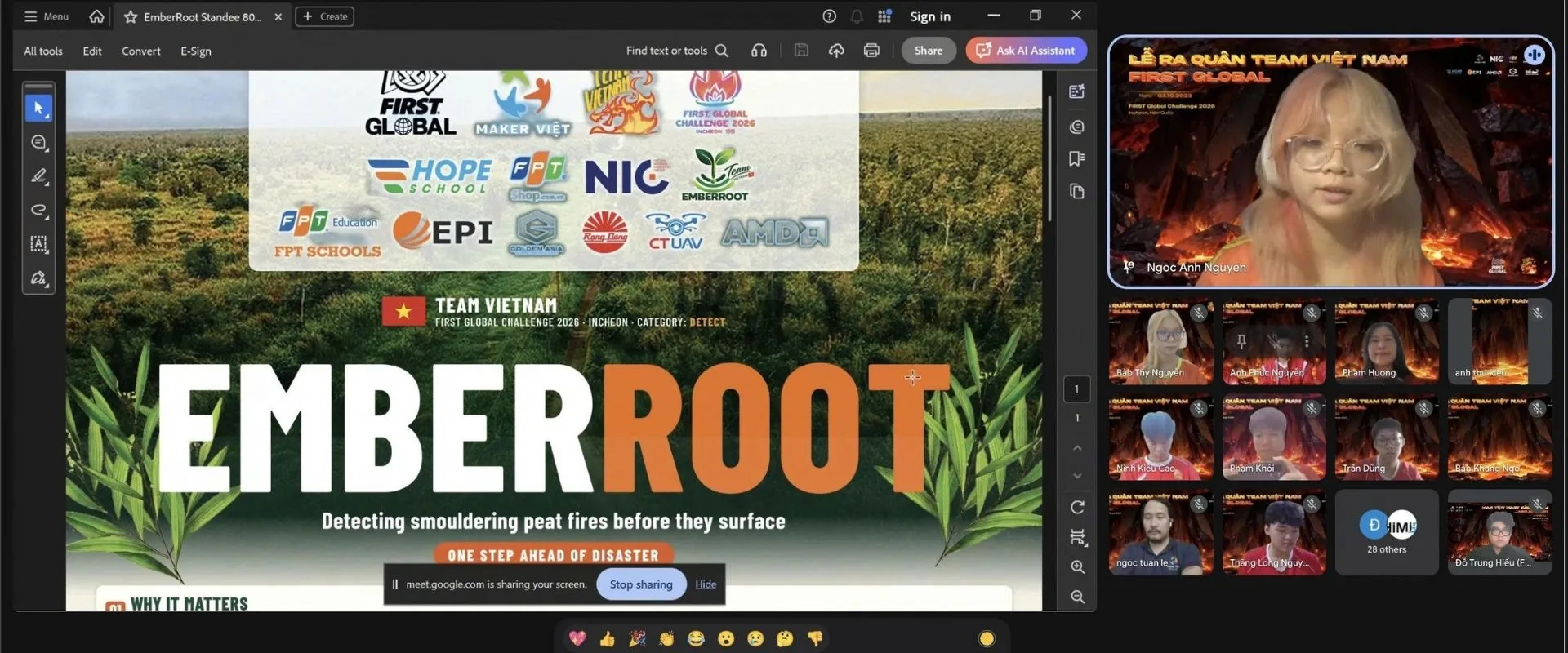Click the Create new tab button
This screenshot has width=1568, height=653.
point(324,16)
